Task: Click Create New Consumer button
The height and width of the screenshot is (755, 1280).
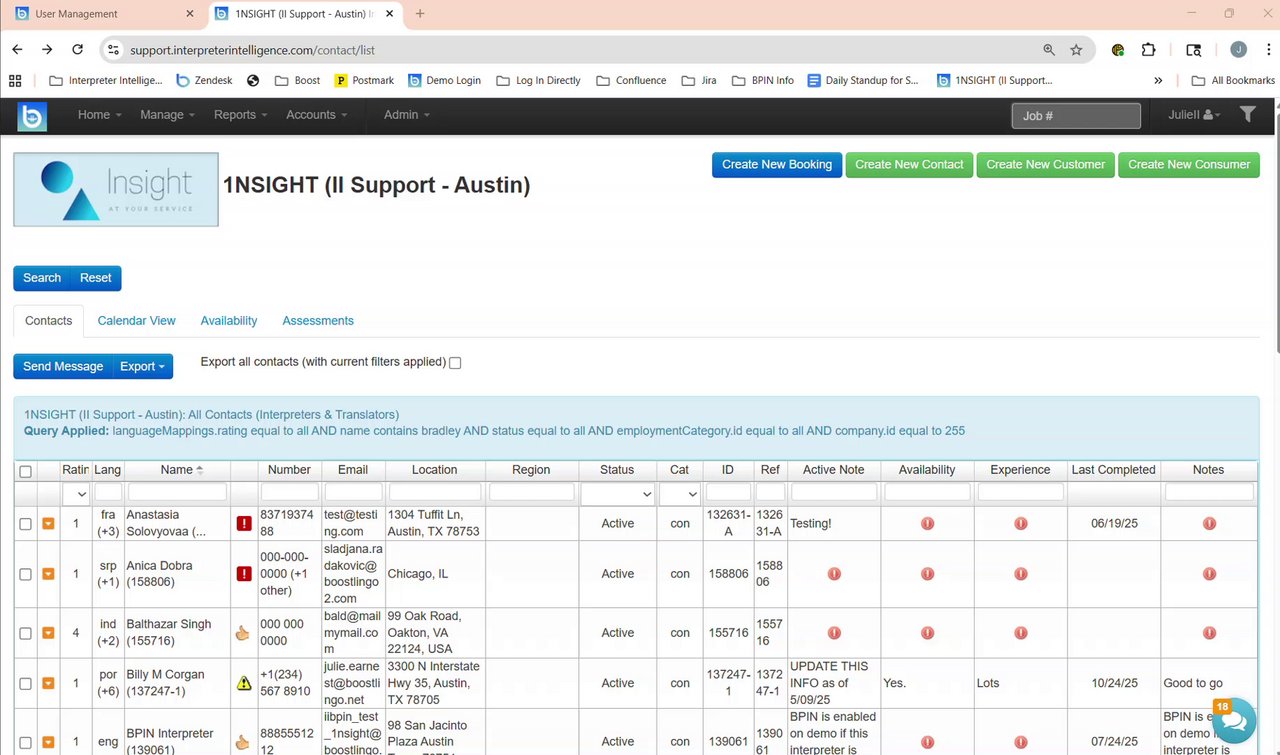Action: pos(1189,165)
